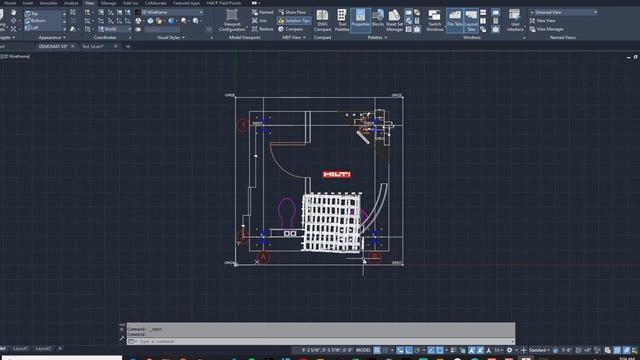Click the MODEL button in status bar
Viewport: 640px width, 360px height.
[x=363, y=350]
